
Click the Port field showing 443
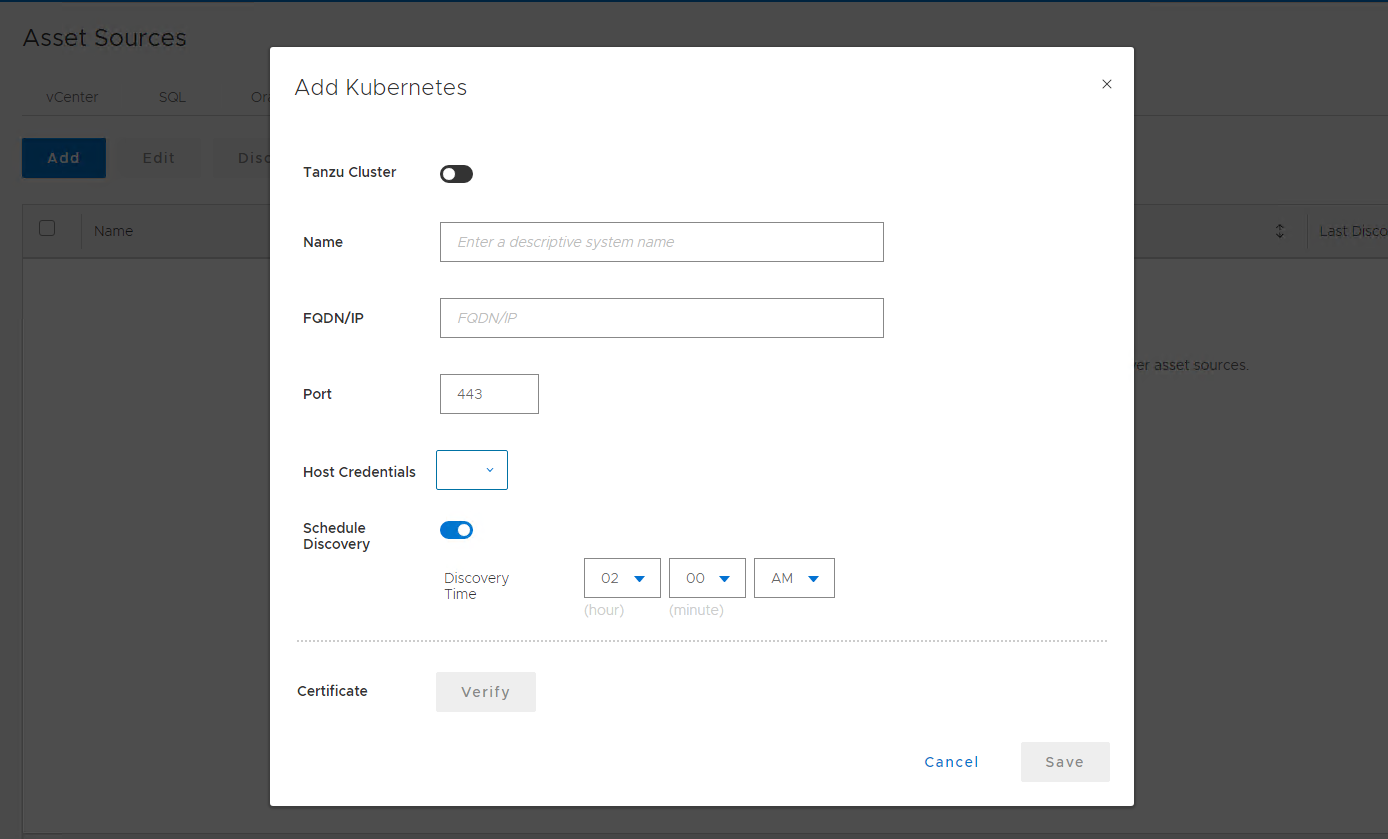[489, 394]
